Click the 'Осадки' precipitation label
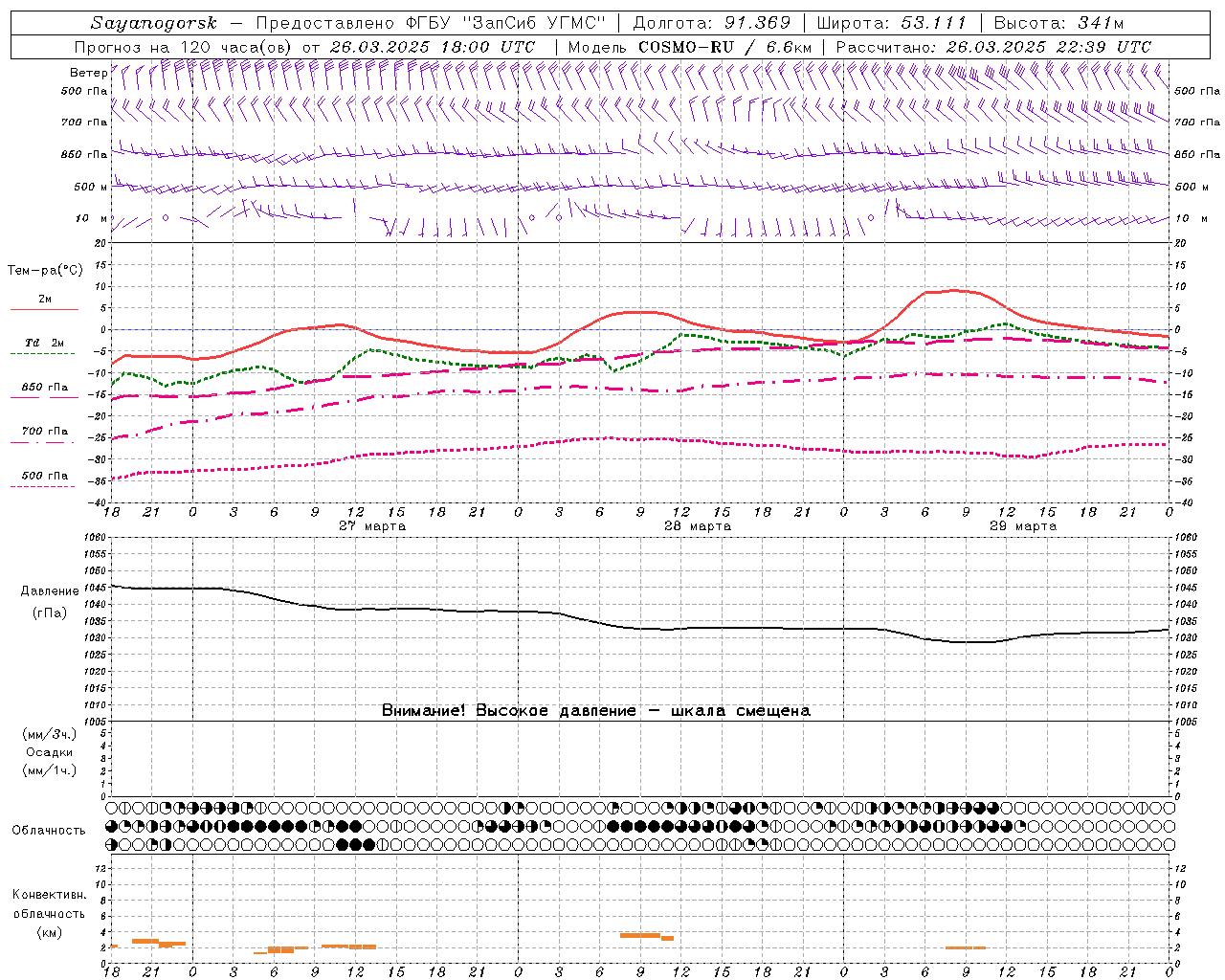Image resolution: width=1225 pixels, height=980 pixels. tap(50, 752)
